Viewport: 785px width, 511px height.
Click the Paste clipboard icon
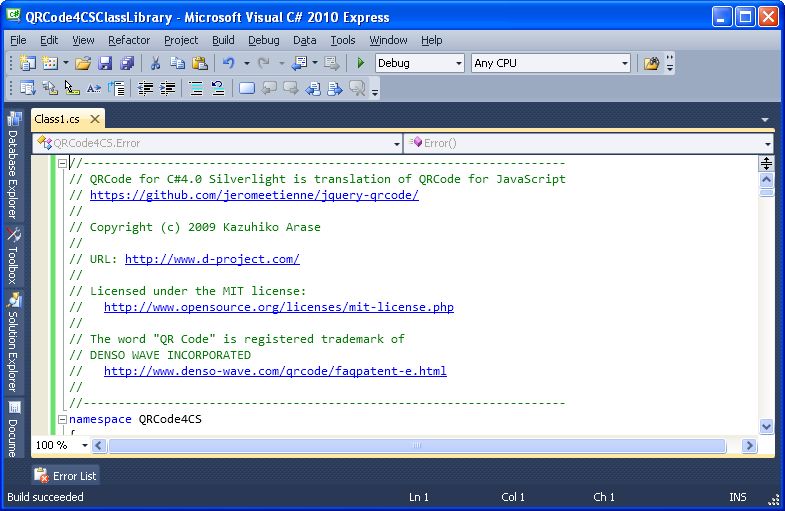199,63
